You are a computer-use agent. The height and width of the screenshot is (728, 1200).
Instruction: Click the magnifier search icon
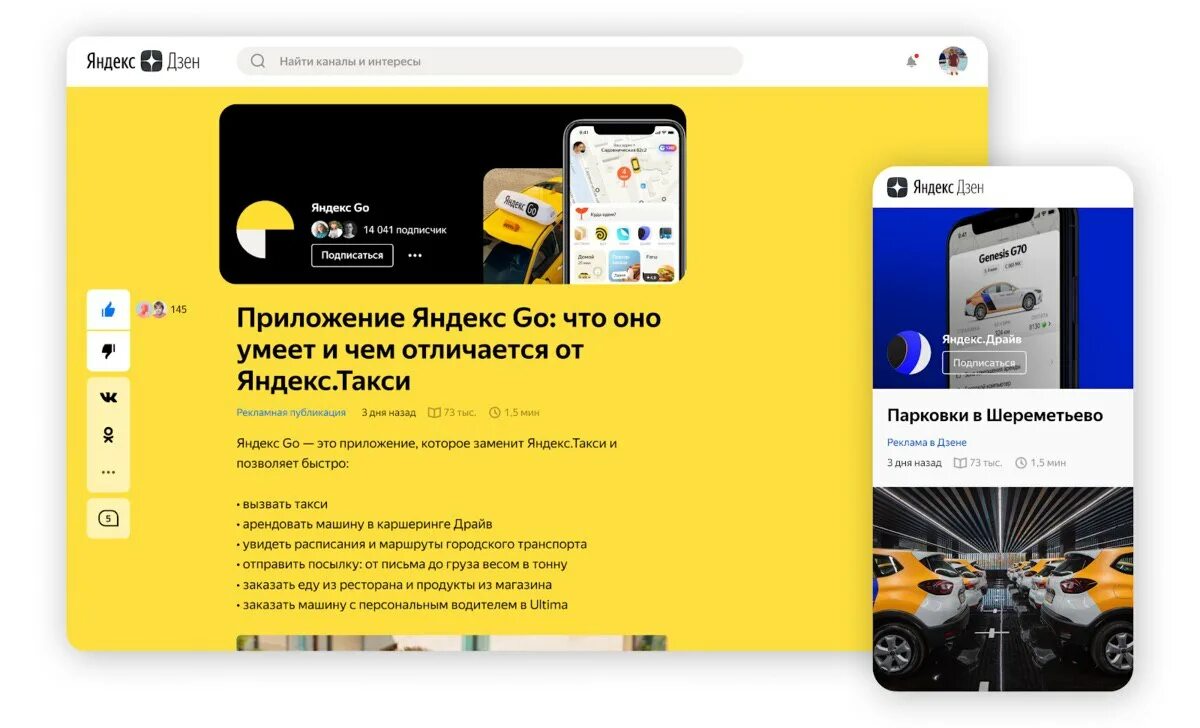pyautogui.click(x=258, y=61)
